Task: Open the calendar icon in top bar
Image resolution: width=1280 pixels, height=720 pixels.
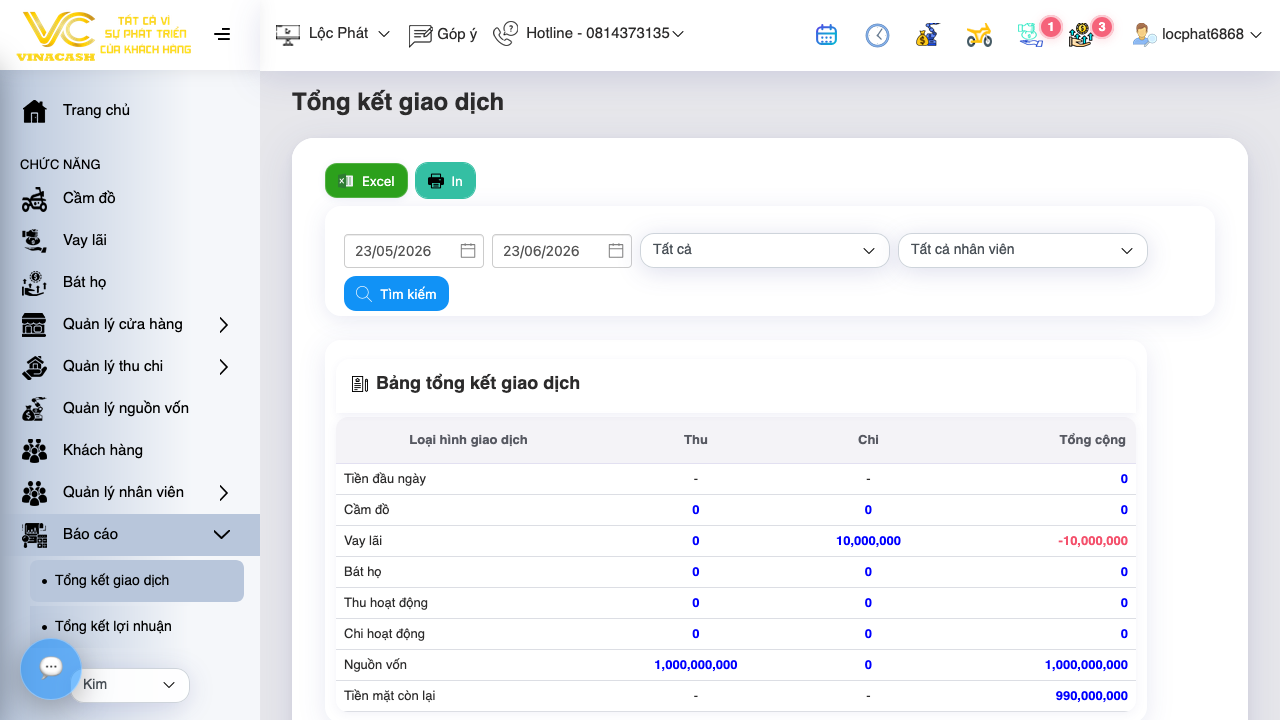Action: (826, 35)
